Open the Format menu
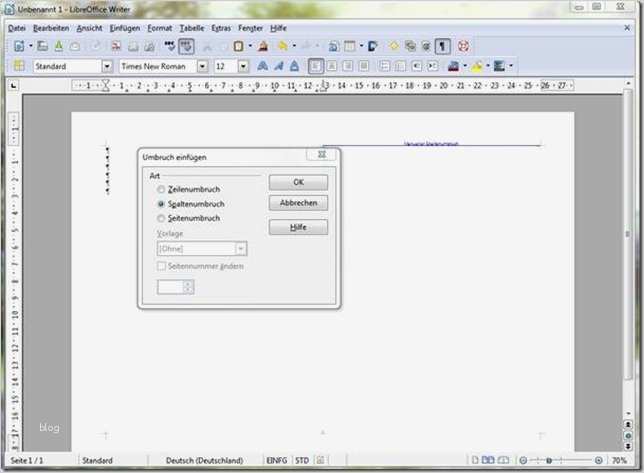The width and height of the screenshot is (644, 473). 160,28
